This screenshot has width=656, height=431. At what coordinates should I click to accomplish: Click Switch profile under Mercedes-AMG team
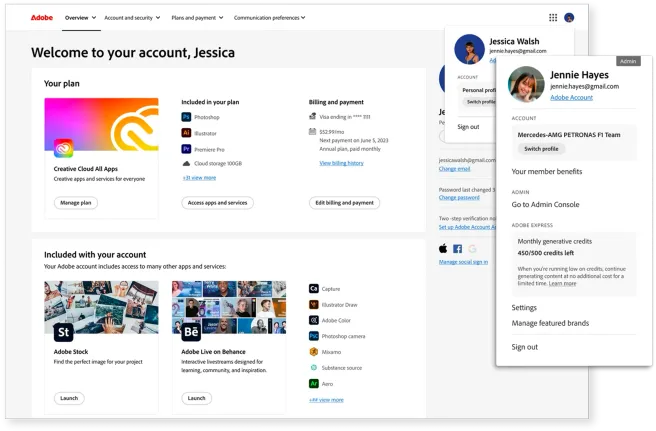(541, 149)
